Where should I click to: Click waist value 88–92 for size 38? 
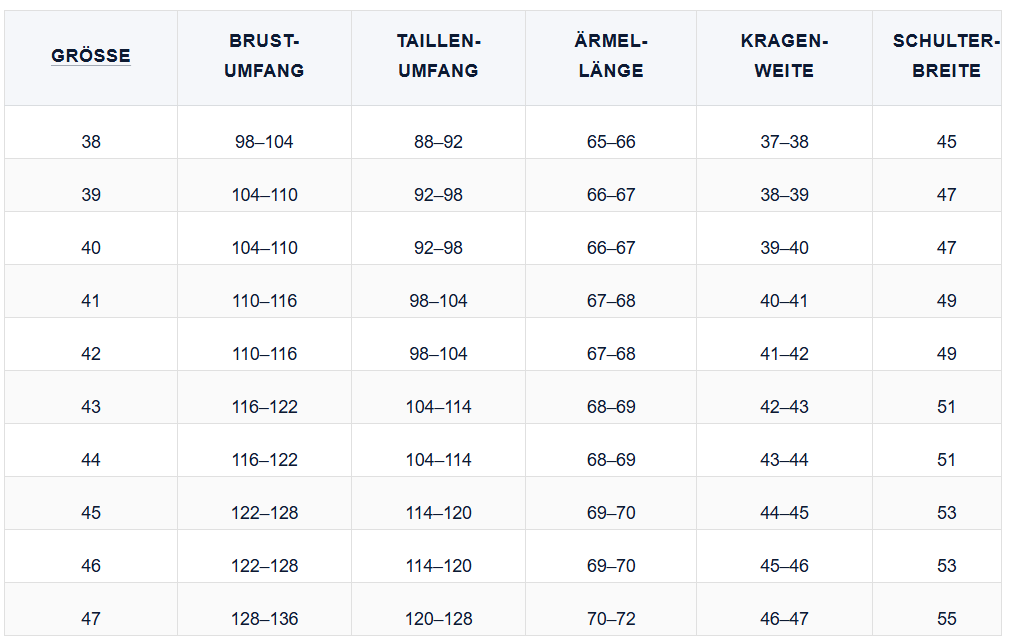pos(438,142)
